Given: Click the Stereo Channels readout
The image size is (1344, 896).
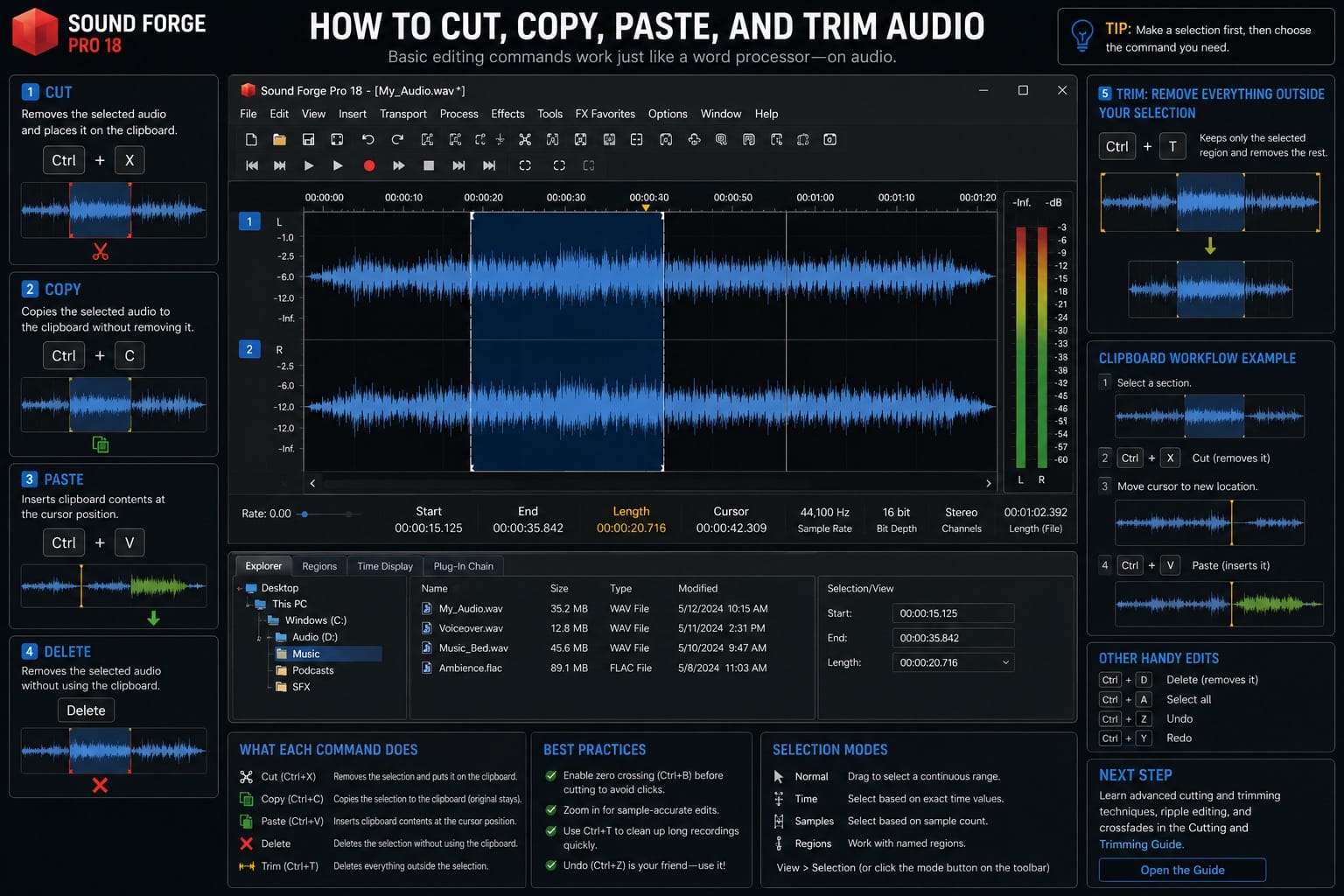Looking at the screenshot, I should coord(961,520).
